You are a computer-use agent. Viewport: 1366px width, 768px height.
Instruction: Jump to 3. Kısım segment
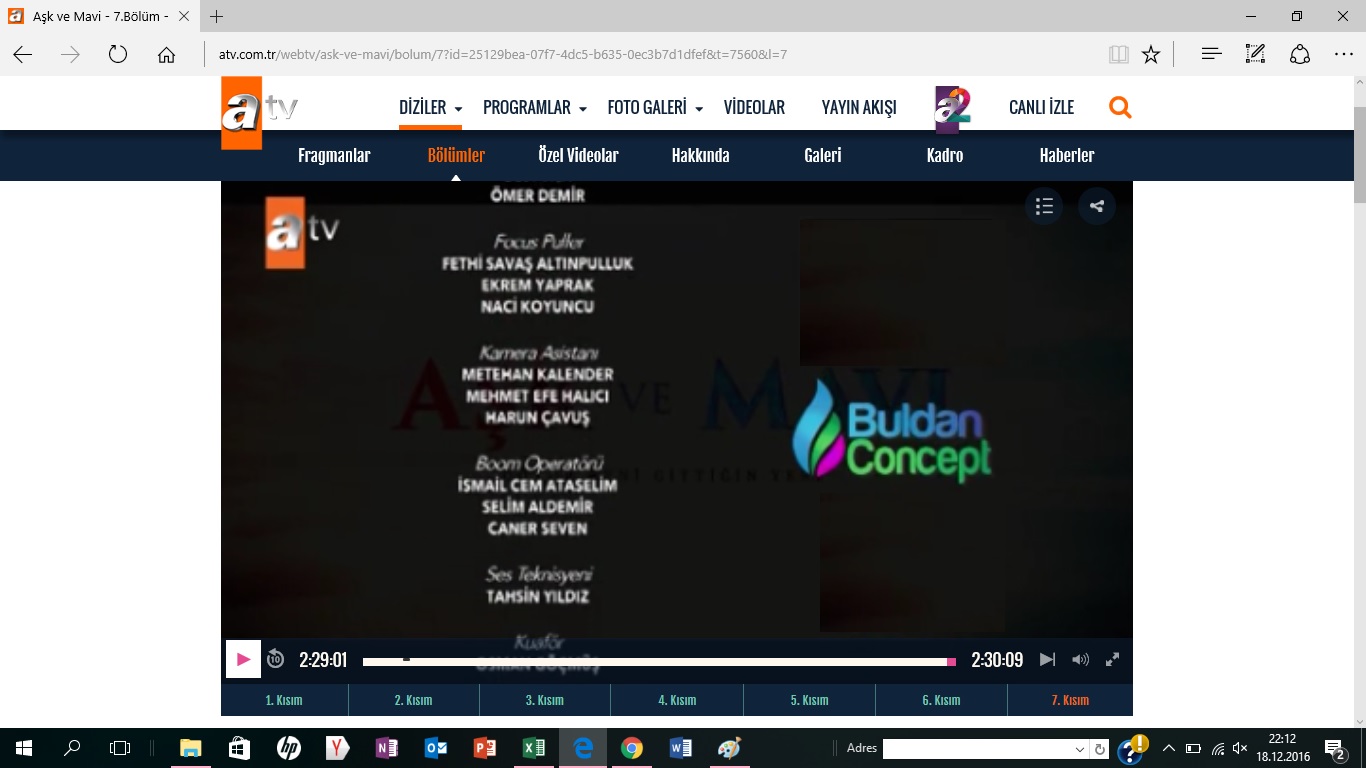pos(545,700)
